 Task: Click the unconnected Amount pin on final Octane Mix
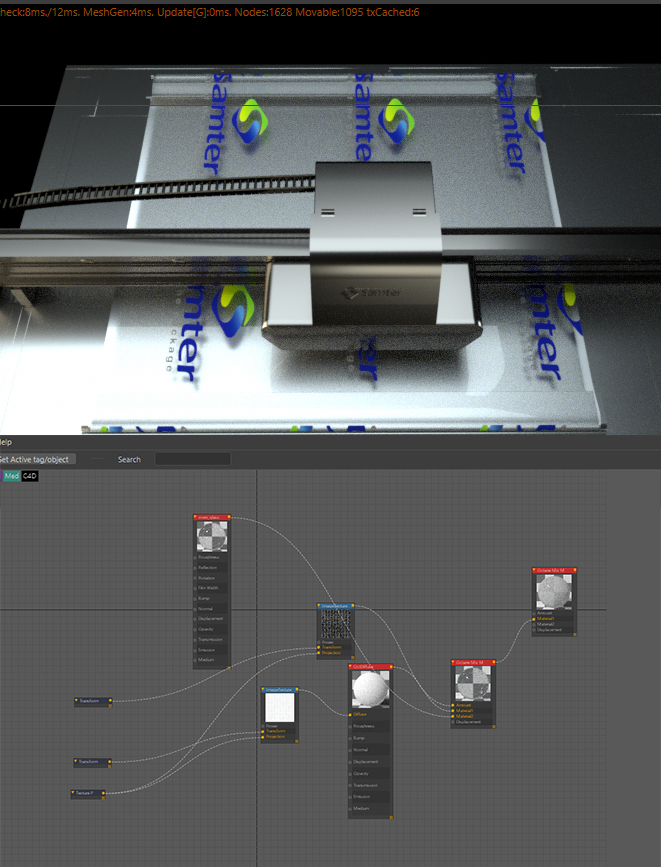pos(534,614)
